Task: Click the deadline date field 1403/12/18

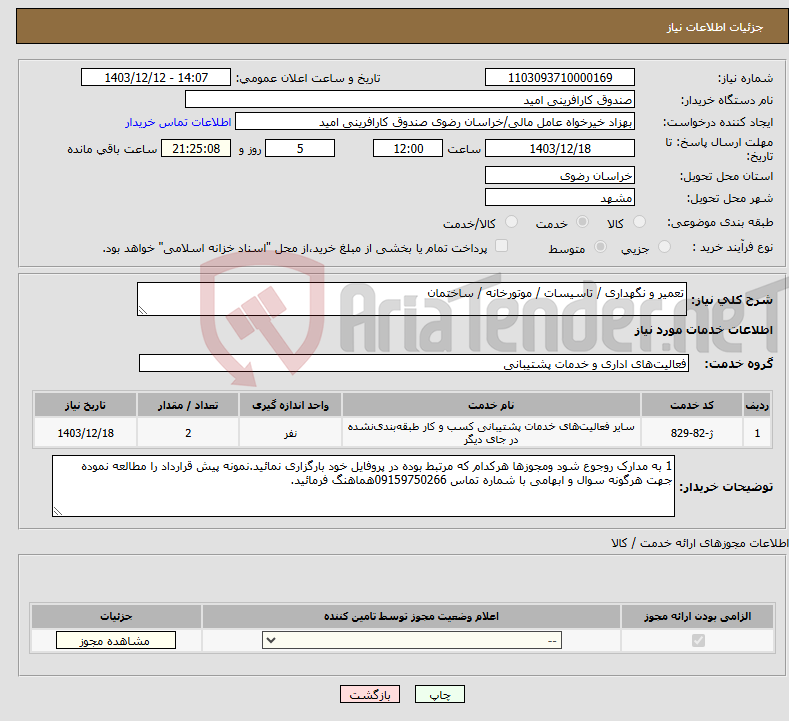Action: tap(560, 148)
